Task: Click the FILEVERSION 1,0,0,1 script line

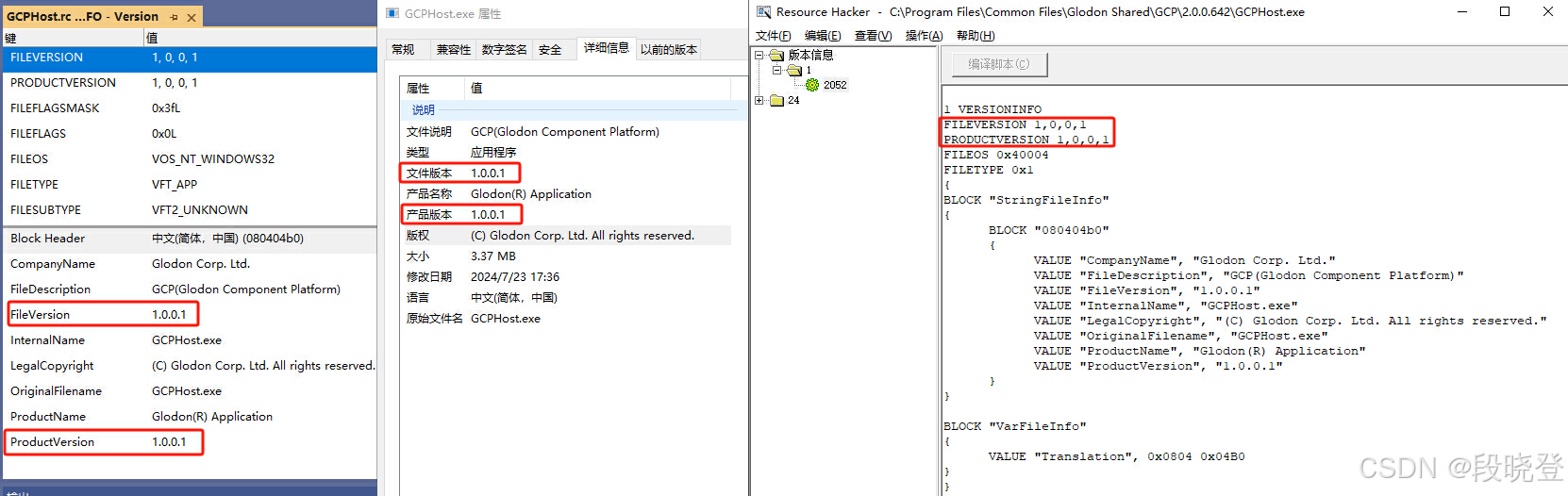Action: [1015, 124]
